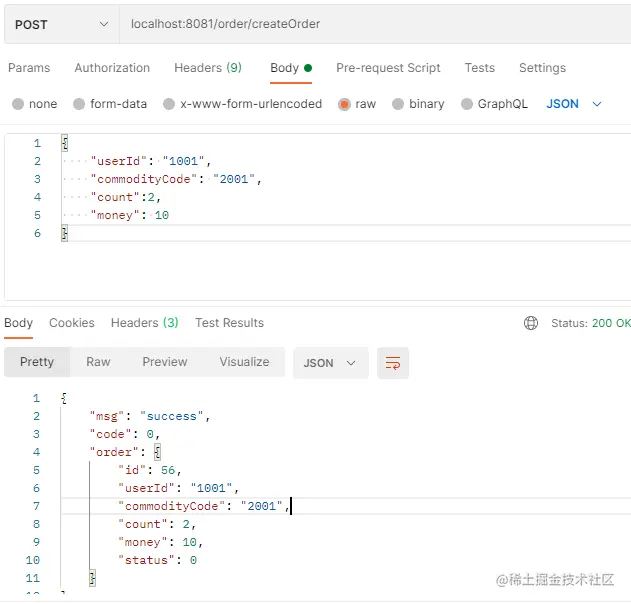
Task: Switch to the Tests tab
Action: pyautogui.click(x=479, y=68)
